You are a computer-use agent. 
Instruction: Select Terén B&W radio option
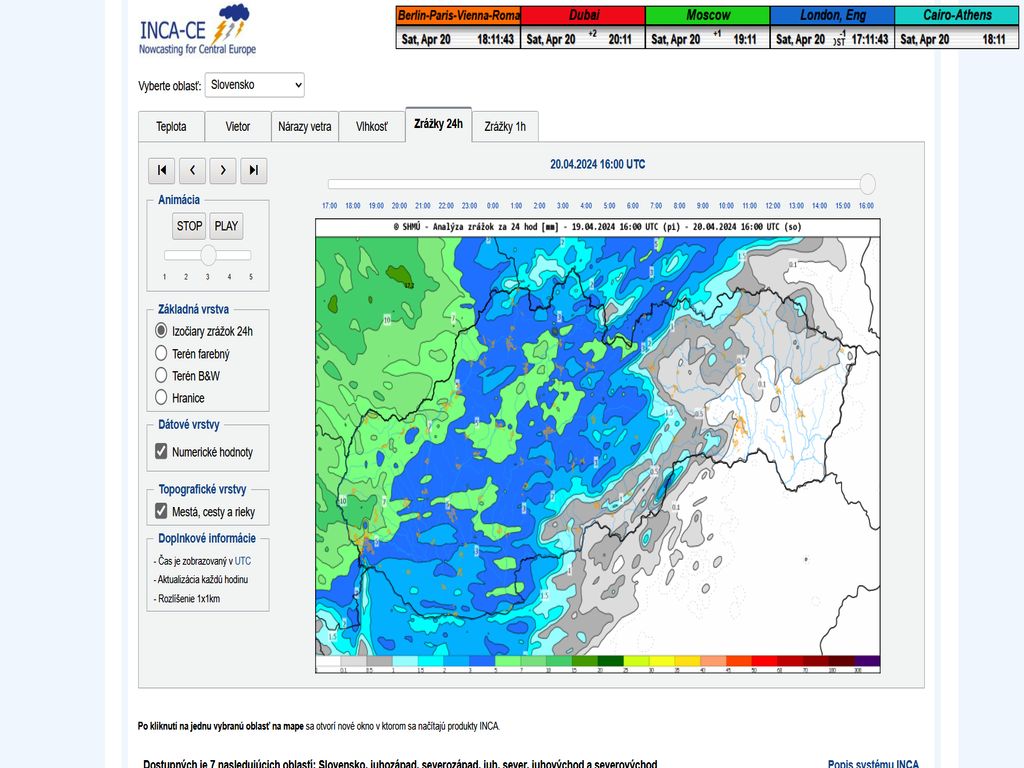pyautogui.click(x=161, y=376)
